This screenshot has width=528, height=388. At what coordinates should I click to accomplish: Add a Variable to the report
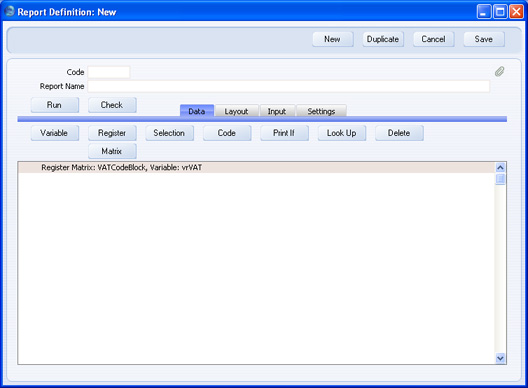pyautogui.click(x=55, y=133)
